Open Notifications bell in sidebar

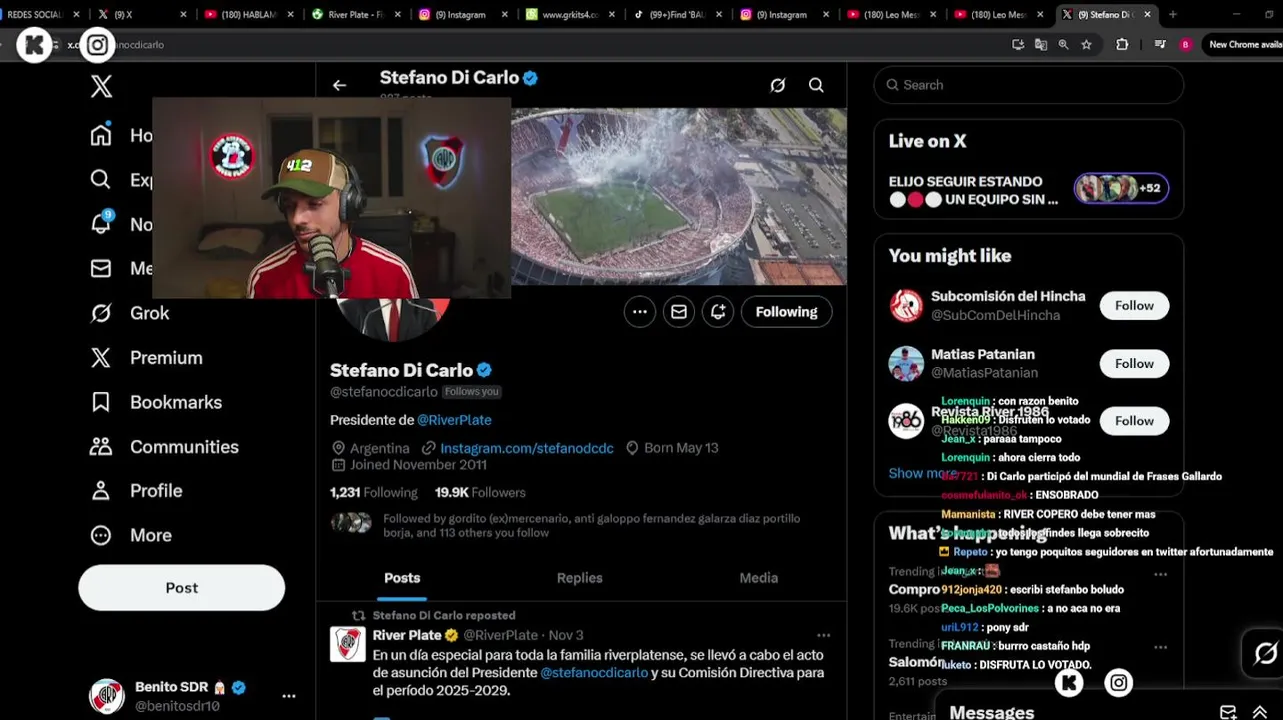101,223
